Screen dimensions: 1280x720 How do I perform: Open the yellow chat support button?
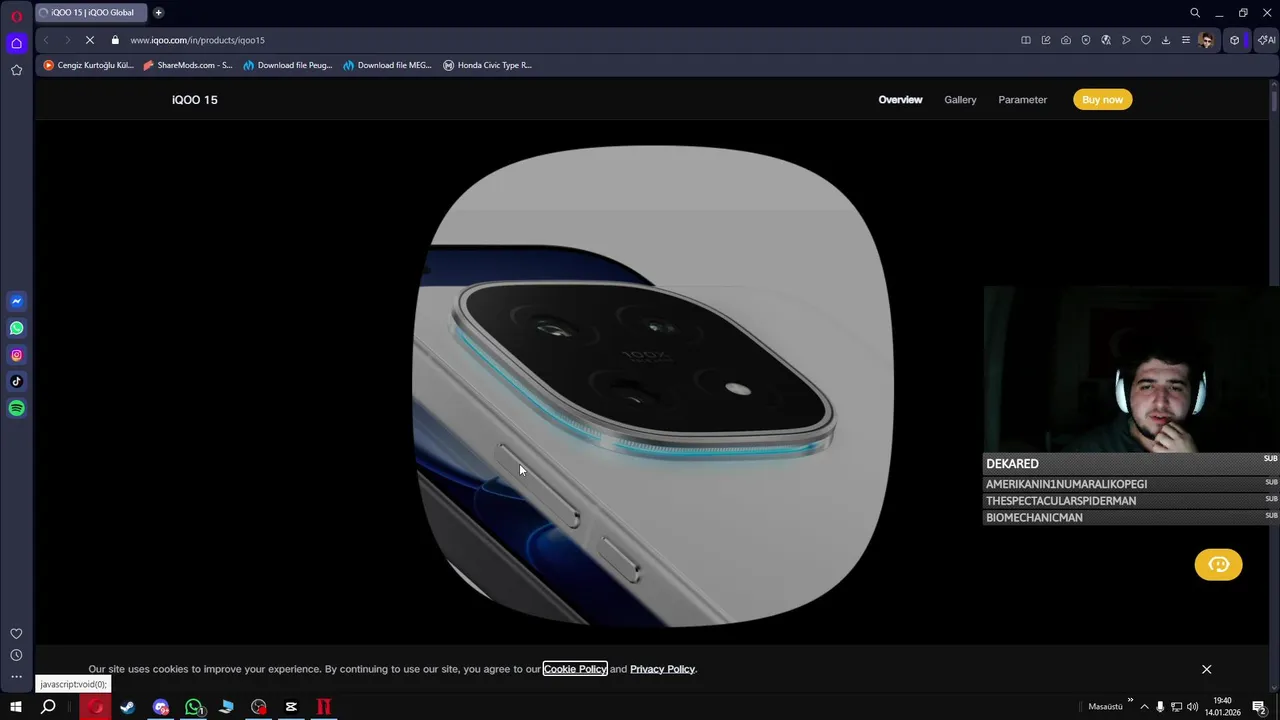click(x=1218, y=565)
